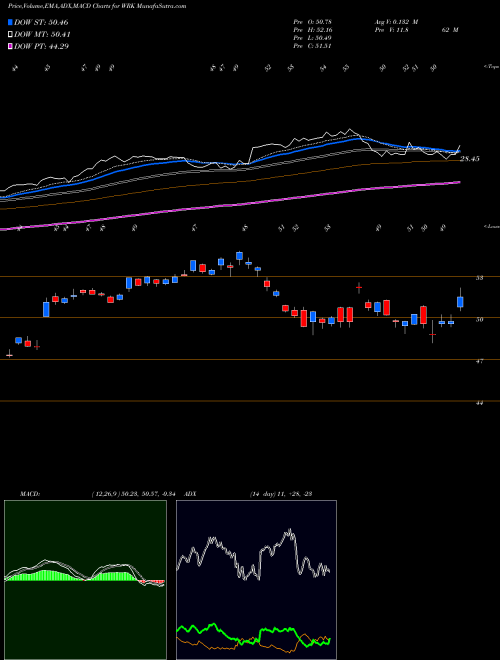
Task: Click the 44 price axis label
Action: (480, 403)
